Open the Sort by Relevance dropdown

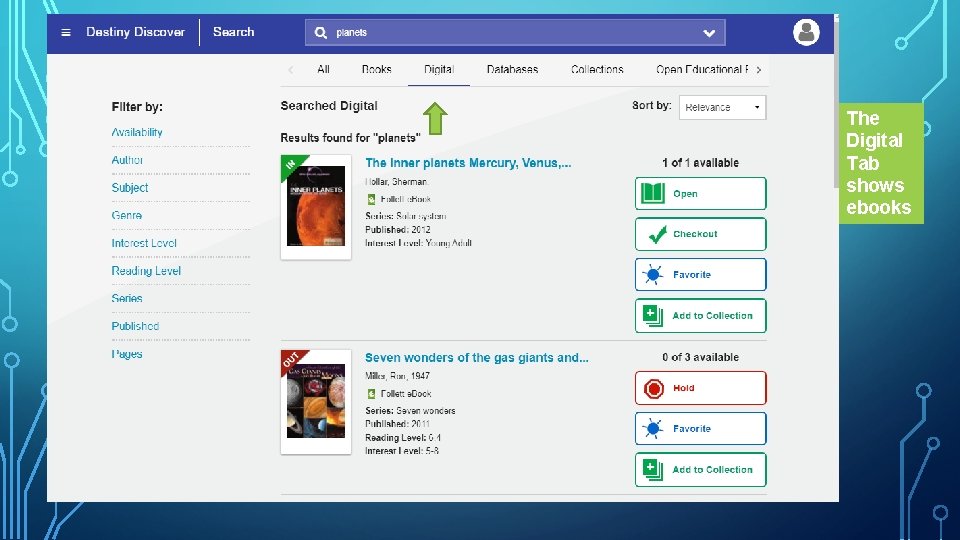[722, 107]
